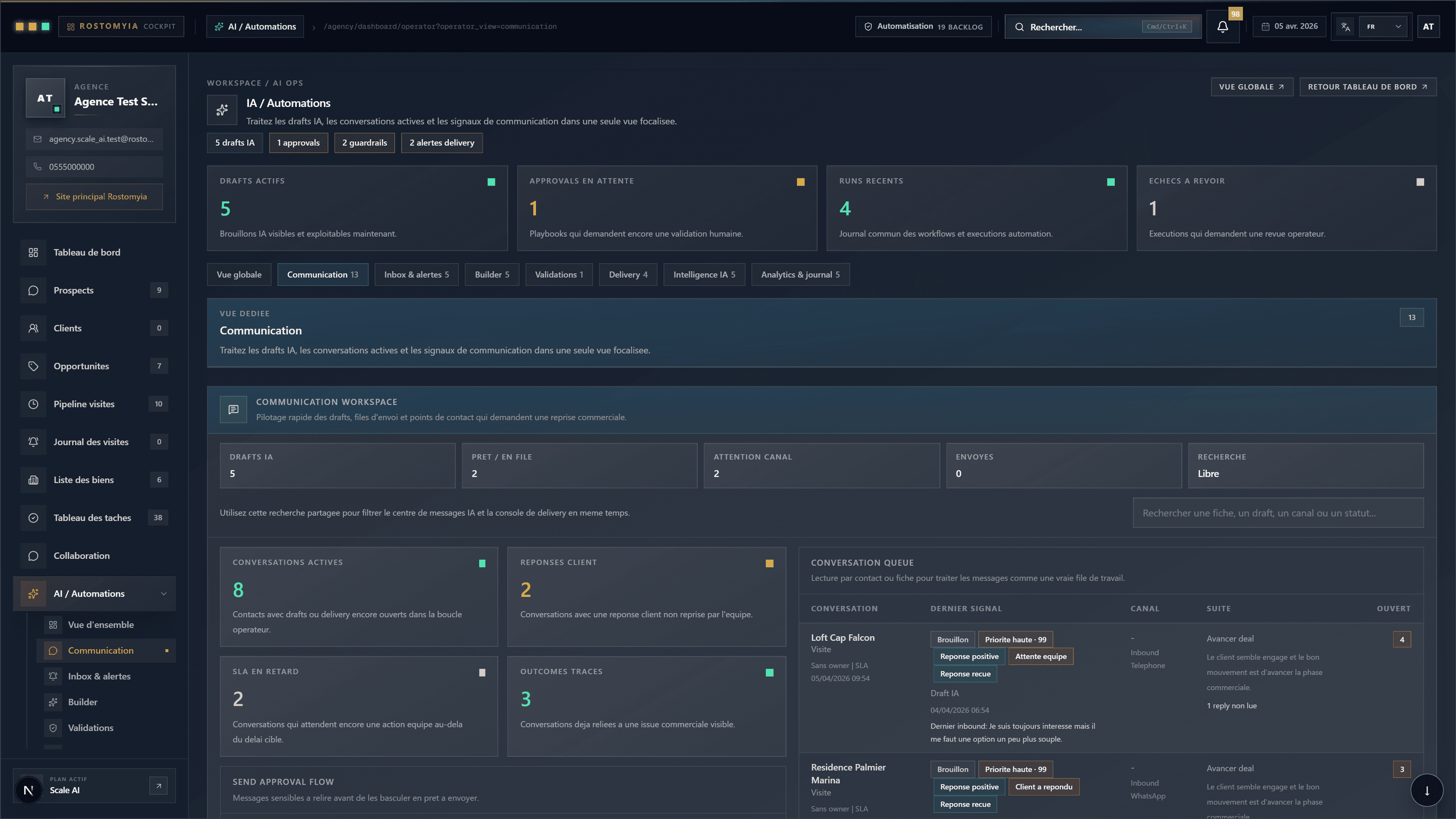Click the 05 avr. 2026 date button
Screen dimensions: 1456x819
click(1289, 26)
